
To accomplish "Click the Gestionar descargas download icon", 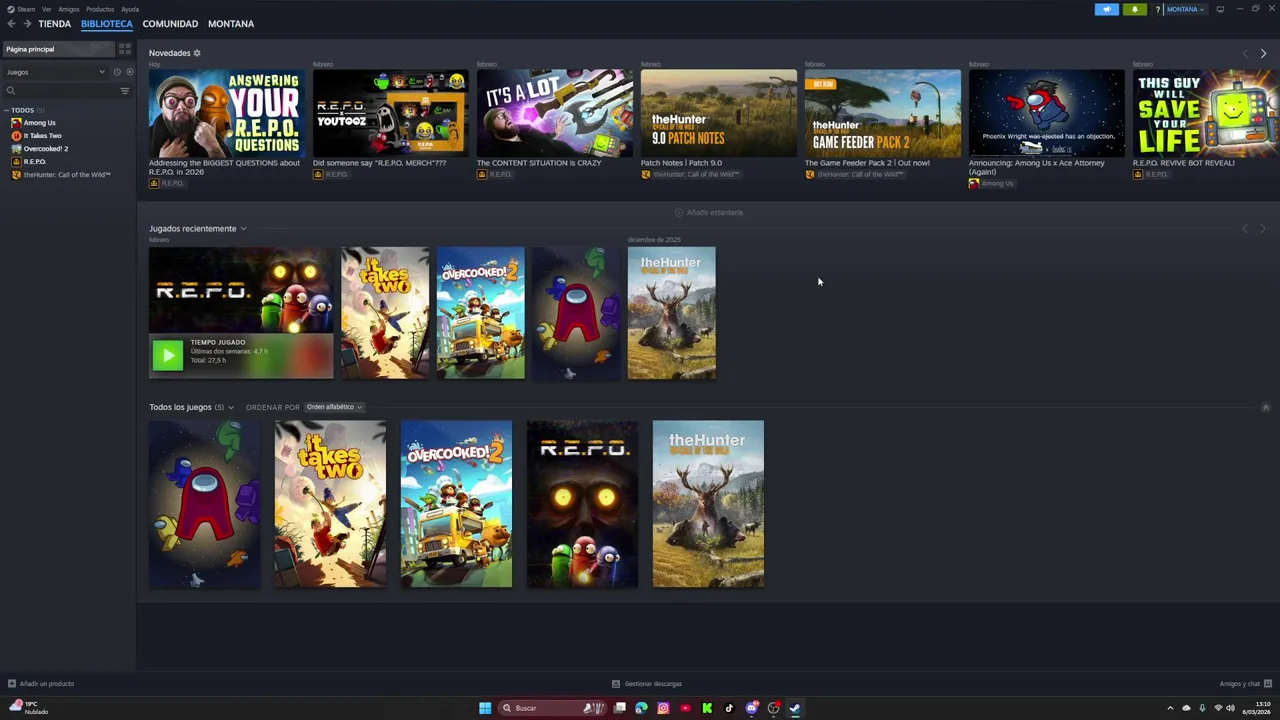I will point(616,684).
